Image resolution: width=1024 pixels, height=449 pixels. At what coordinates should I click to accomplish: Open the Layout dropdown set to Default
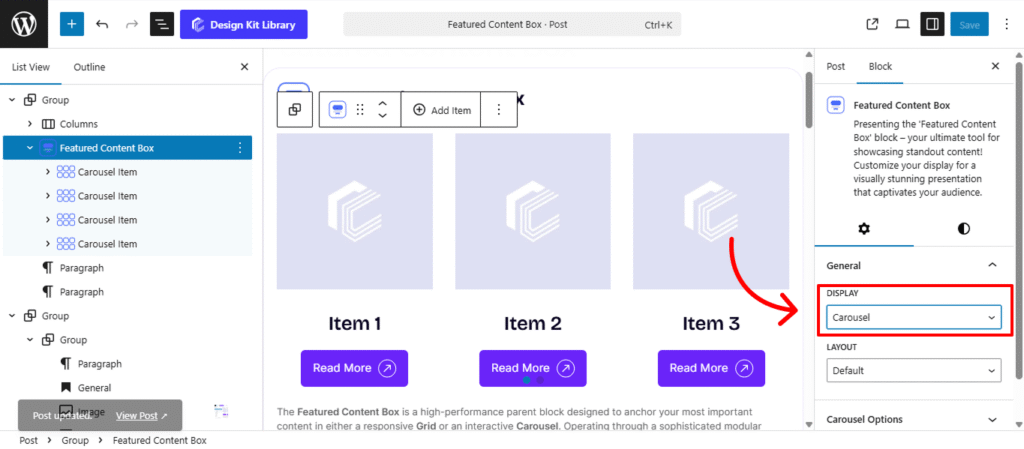tap(914, 370)
